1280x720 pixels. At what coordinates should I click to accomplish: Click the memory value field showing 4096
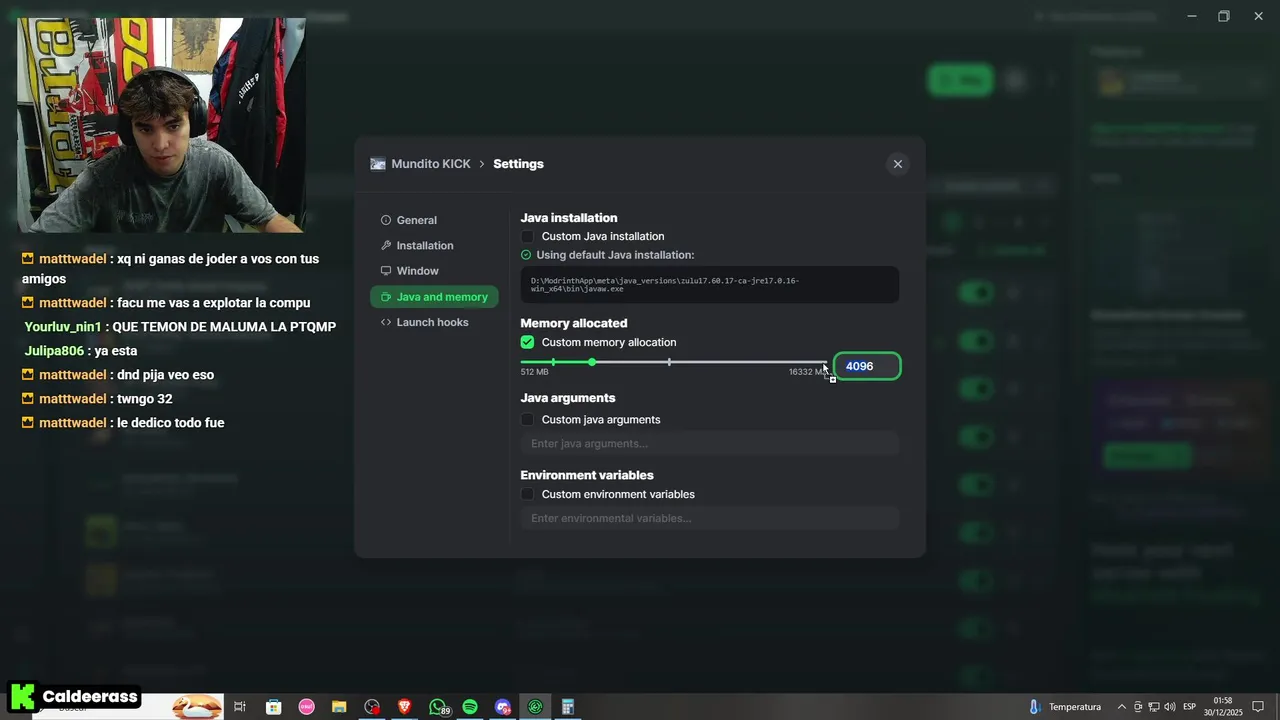click(x=867, y=366)
